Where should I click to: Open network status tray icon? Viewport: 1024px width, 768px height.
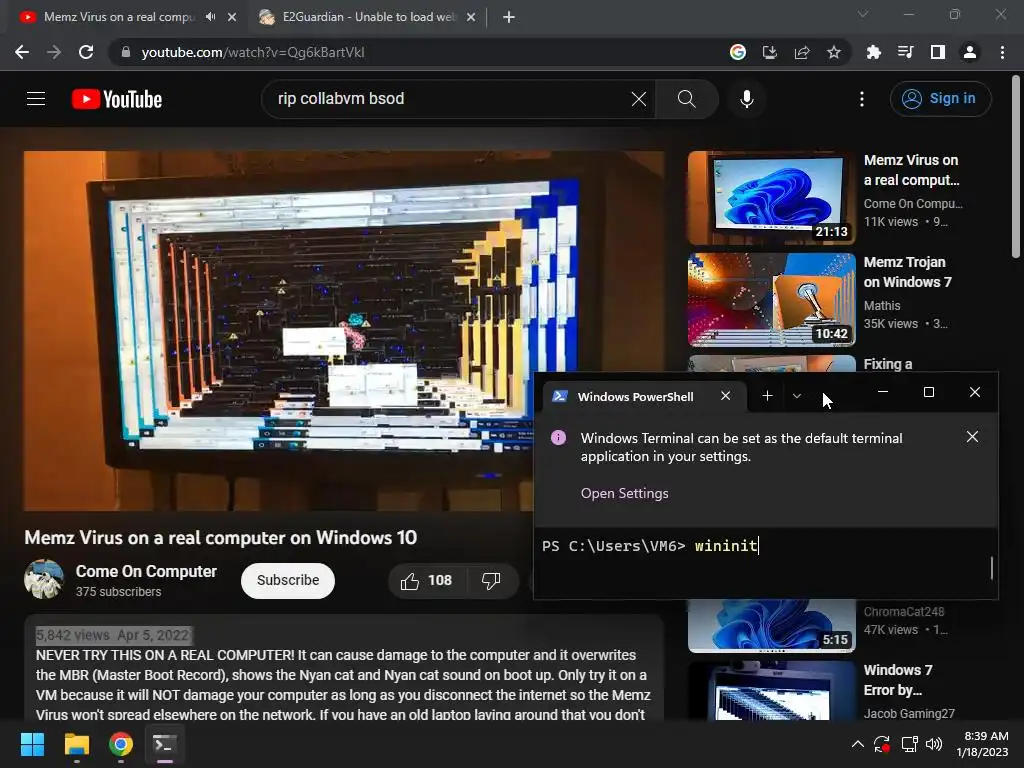point(909,744)
